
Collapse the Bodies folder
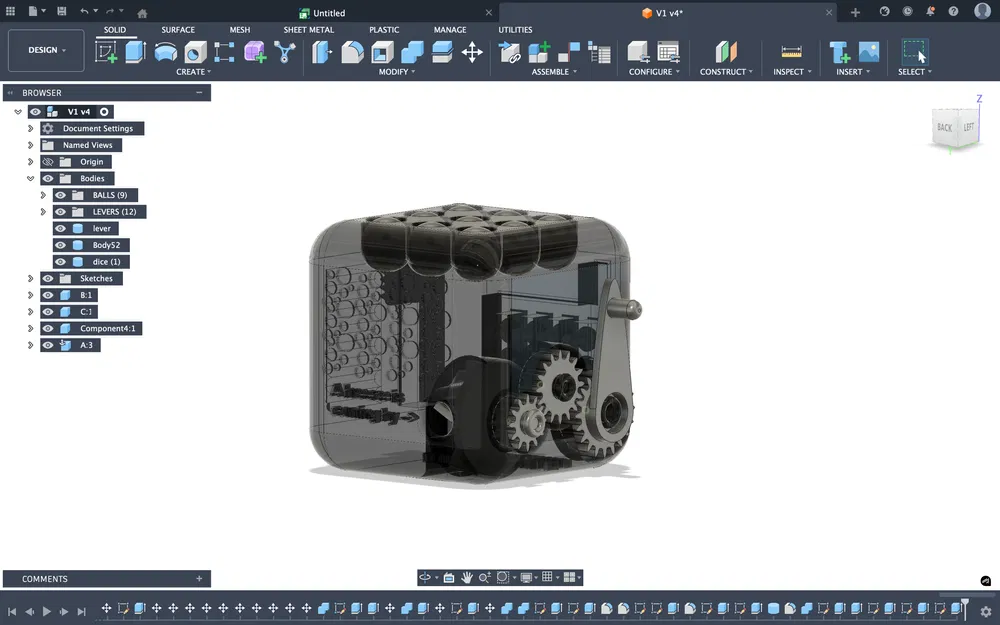[30, 178]
